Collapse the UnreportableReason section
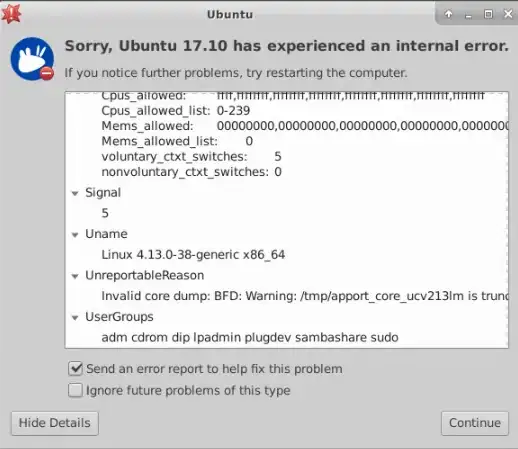The width and height of the screenshot is (518, 449). (75, 276)
